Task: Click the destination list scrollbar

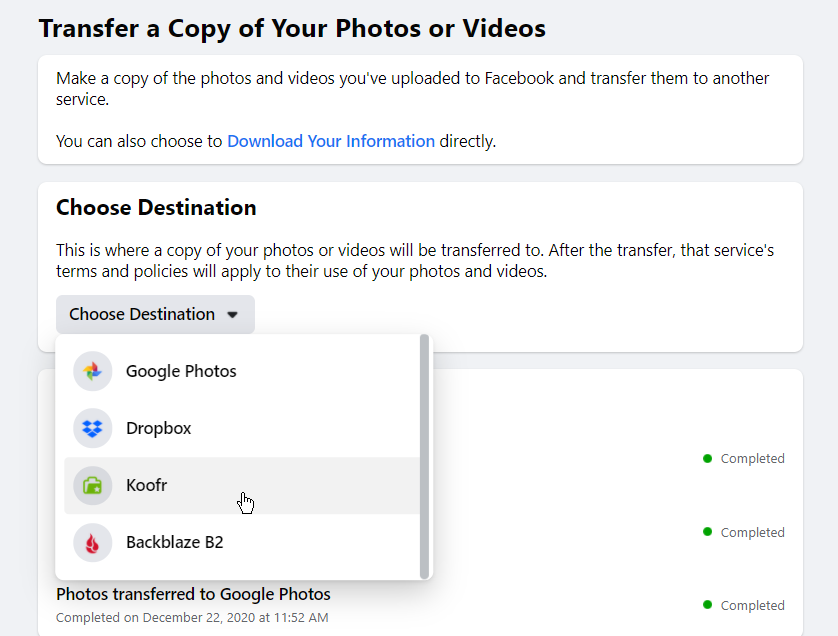Action: 425,457
